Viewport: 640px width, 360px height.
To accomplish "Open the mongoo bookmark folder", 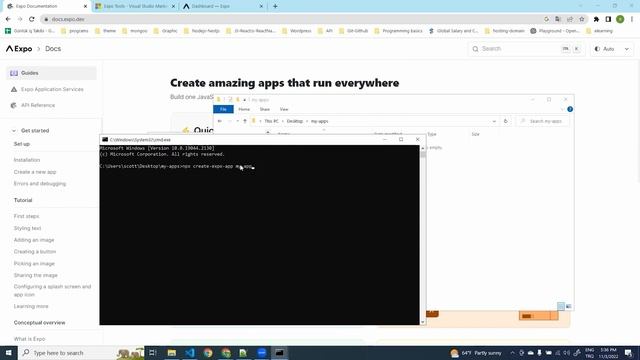I will (135, 31).
